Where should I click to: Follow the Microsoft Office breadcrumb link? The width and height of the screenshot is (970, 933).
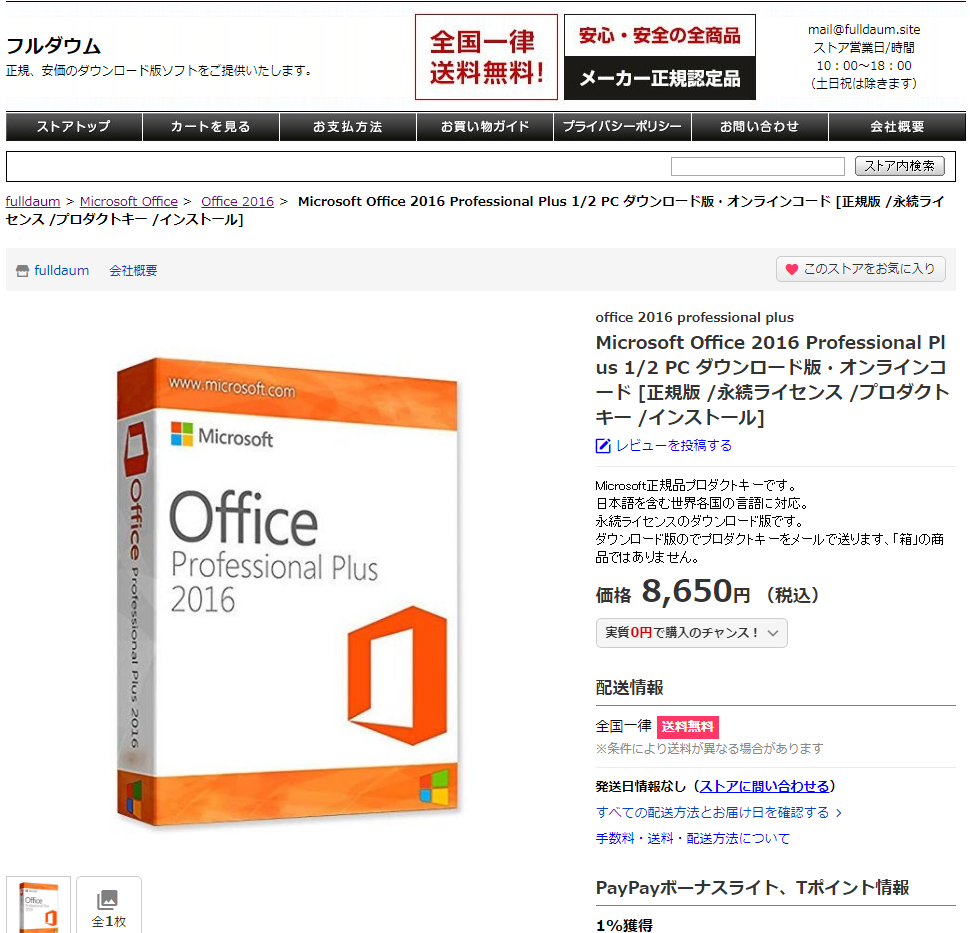129,202
